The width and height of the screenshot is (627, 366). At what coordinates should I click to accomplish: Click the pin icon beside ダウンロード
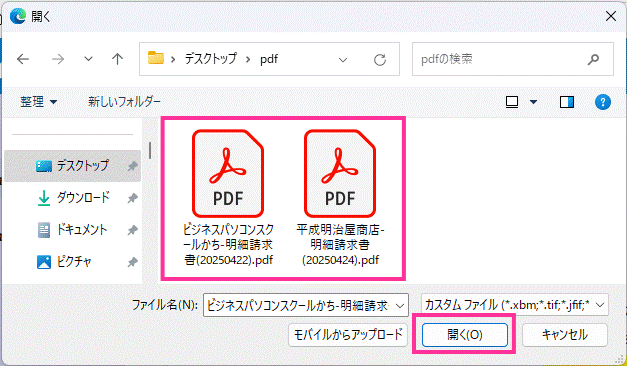pos(132,198)
